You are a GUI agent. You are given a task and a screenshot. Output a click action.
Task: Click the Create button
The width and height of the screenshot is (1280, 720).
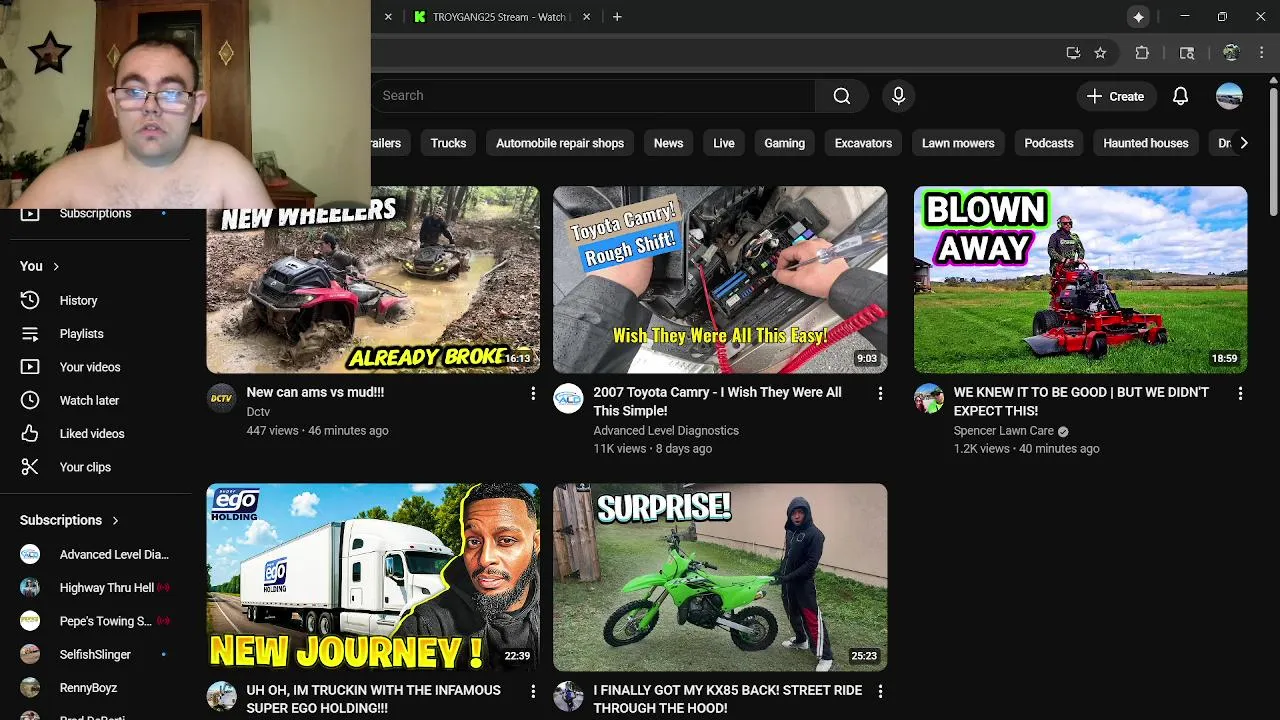pos(1115,96)
